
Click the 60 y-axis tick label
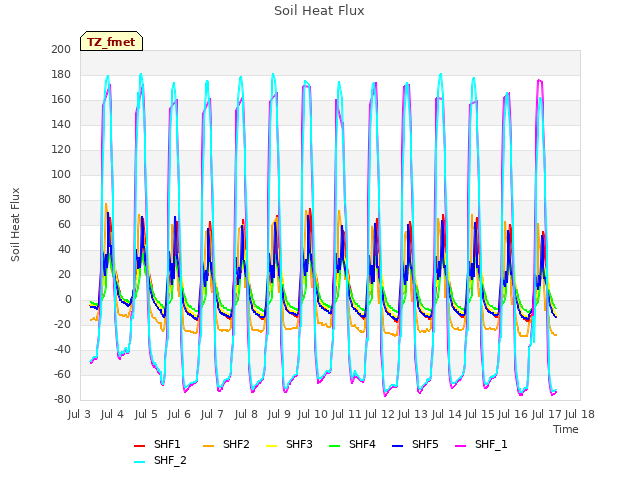[x=64, y=224]
